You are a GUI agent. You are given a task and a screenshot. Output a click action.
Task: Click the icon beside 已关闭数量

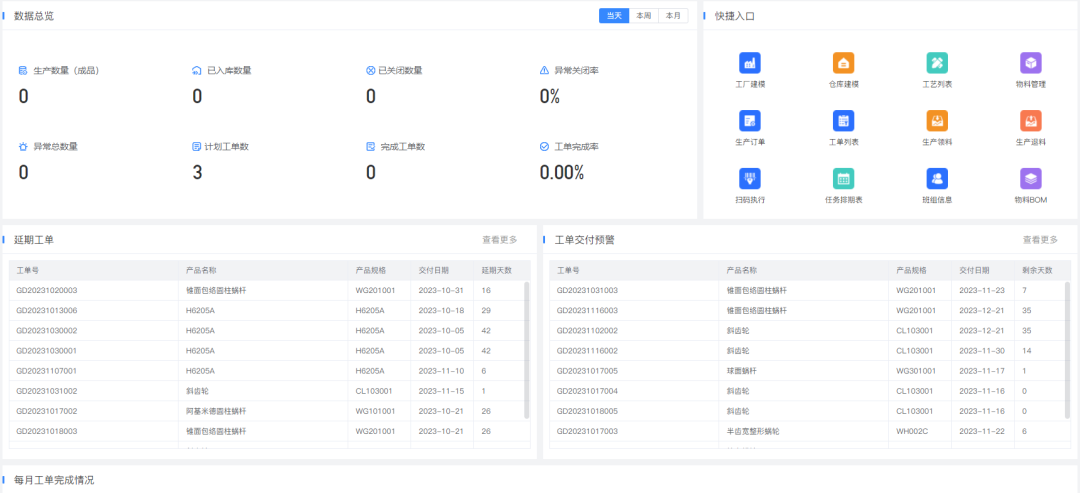(371, 70)
